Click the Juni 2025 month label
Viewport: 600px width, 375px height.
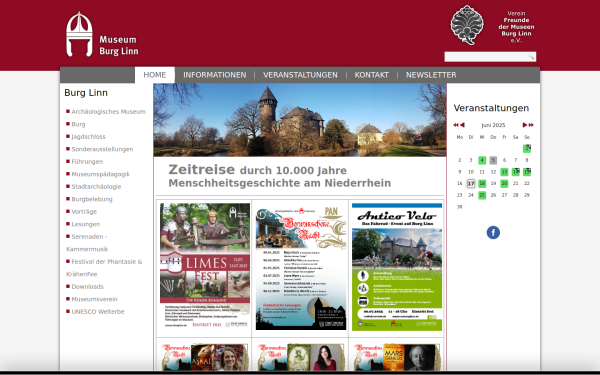[x=493, y=125]
